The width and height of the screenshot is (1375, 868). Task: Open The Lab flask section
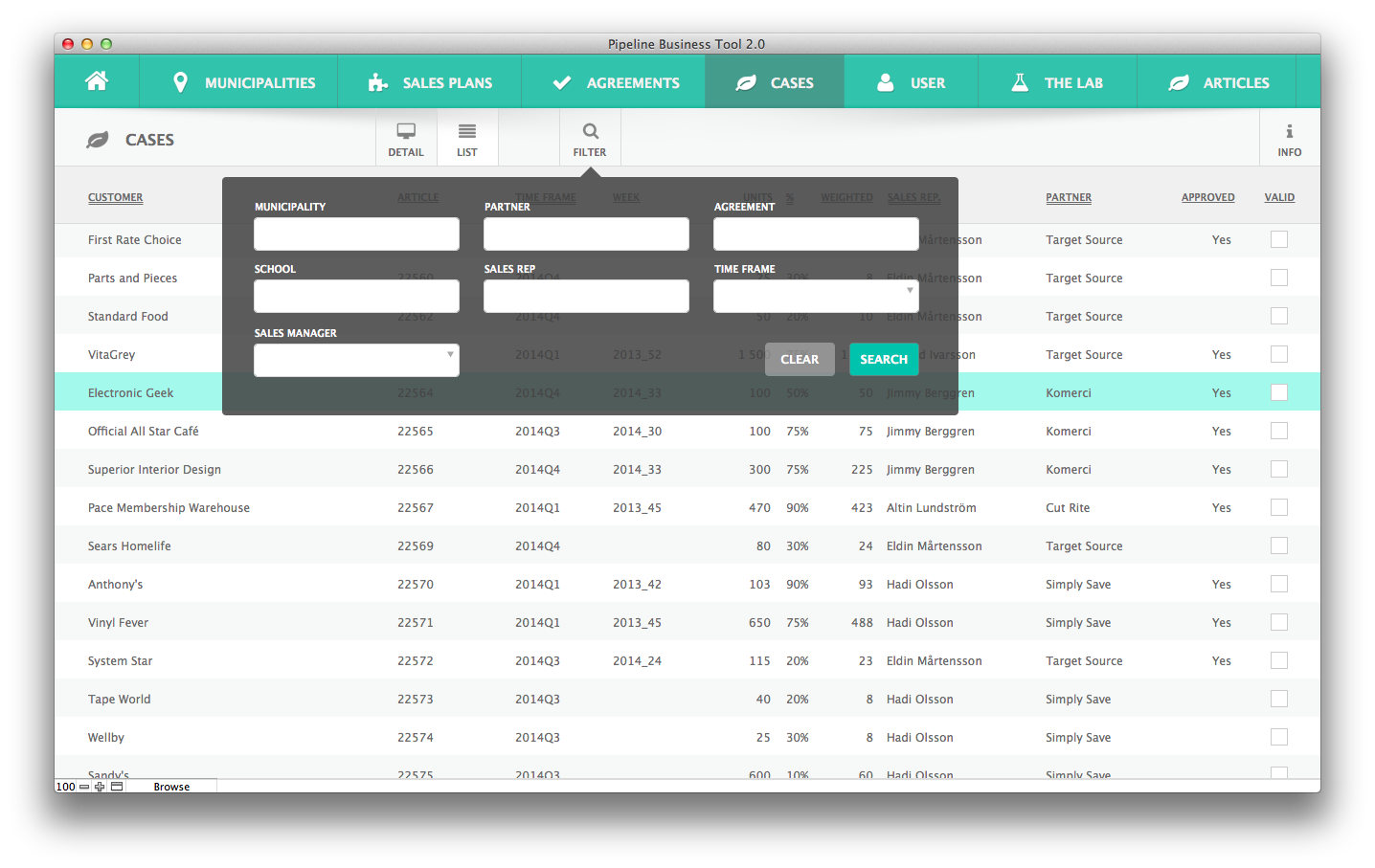1057,82
